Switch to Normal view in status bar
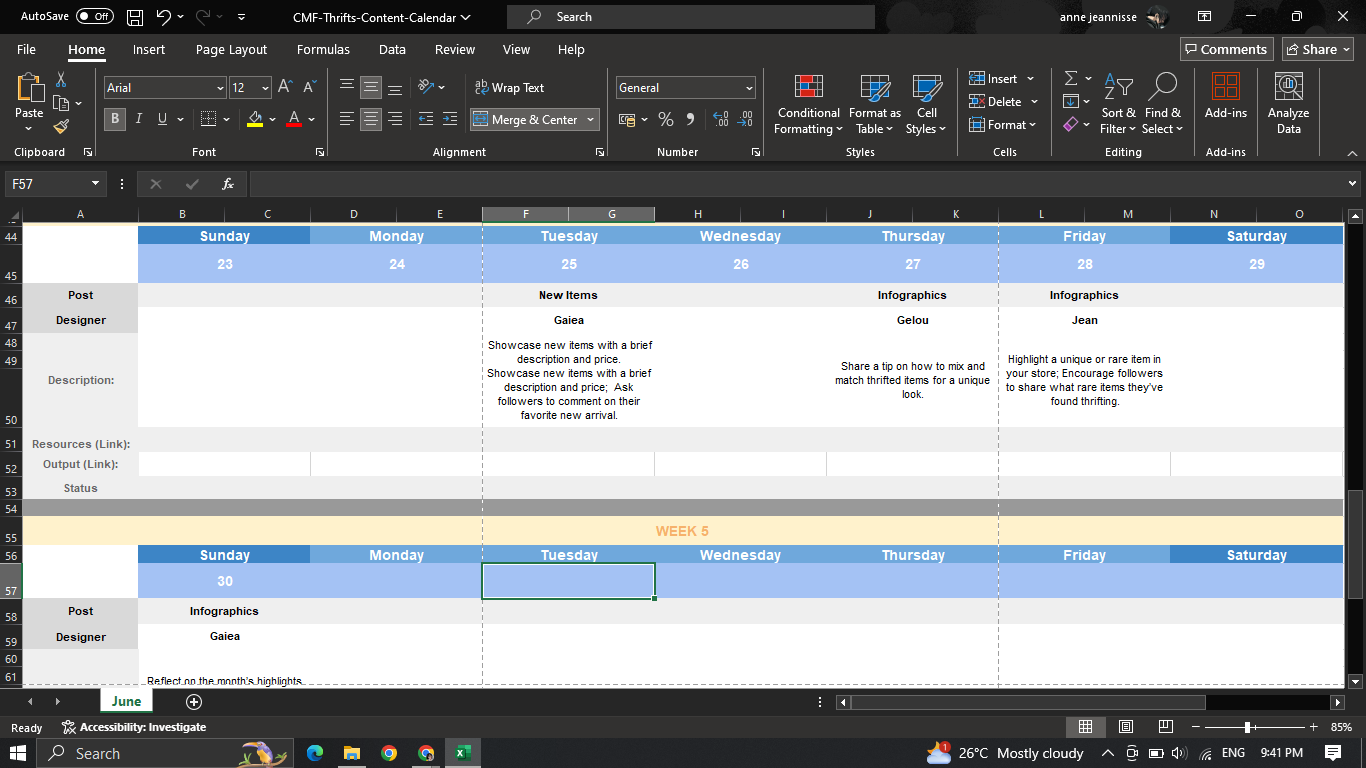Image resolution: width=1366 pixels, height=768 pixels. (1085, 727)
